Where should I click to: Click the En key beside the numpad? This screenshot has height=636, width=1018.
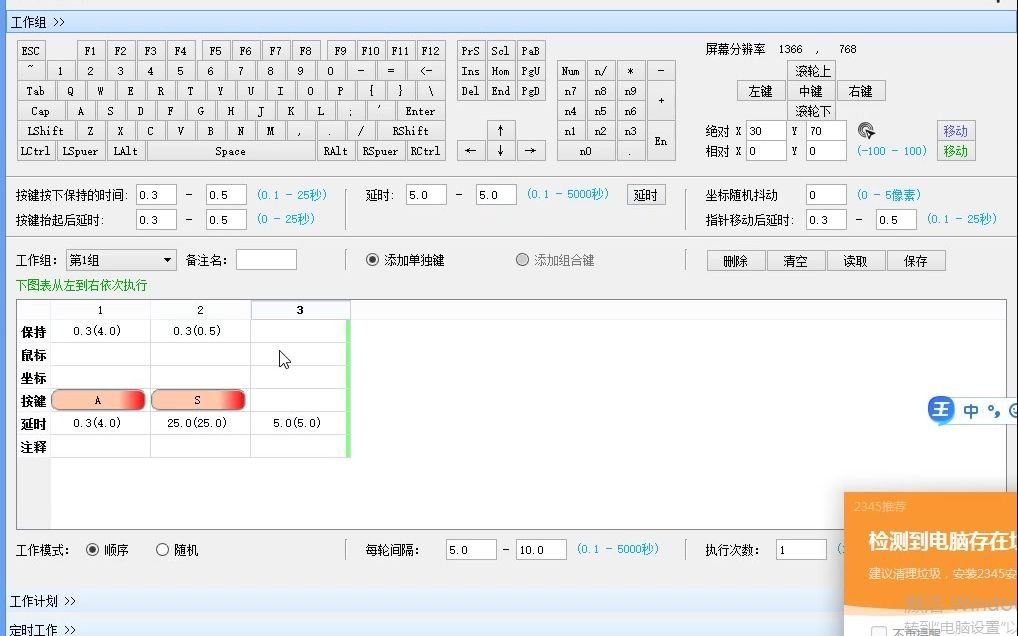[x=661, y=141]
